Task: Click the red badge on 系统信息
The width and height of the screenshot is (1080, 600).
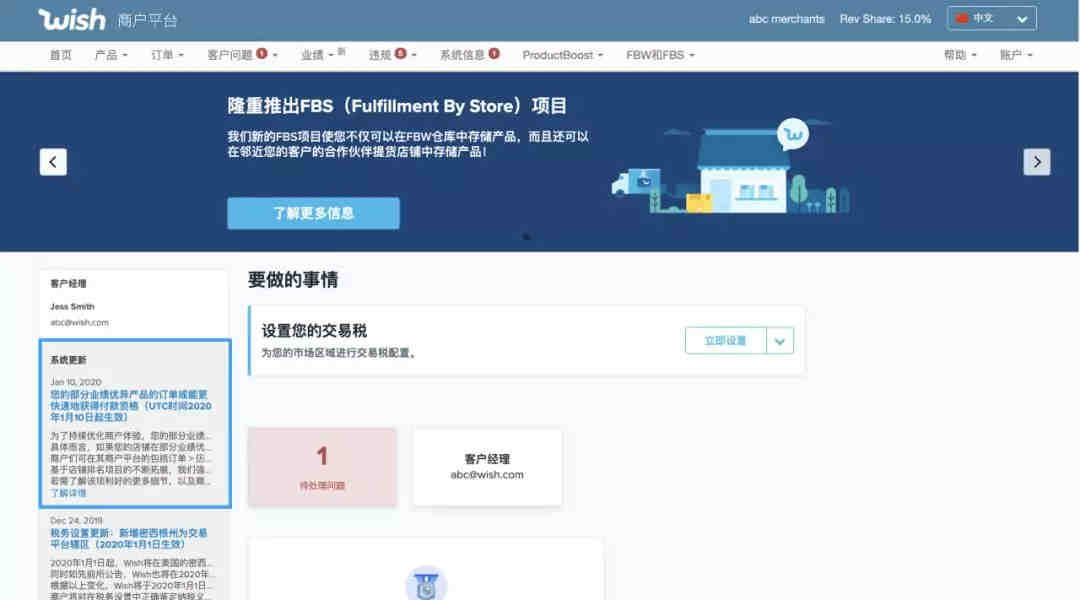Action: [494, 53]
